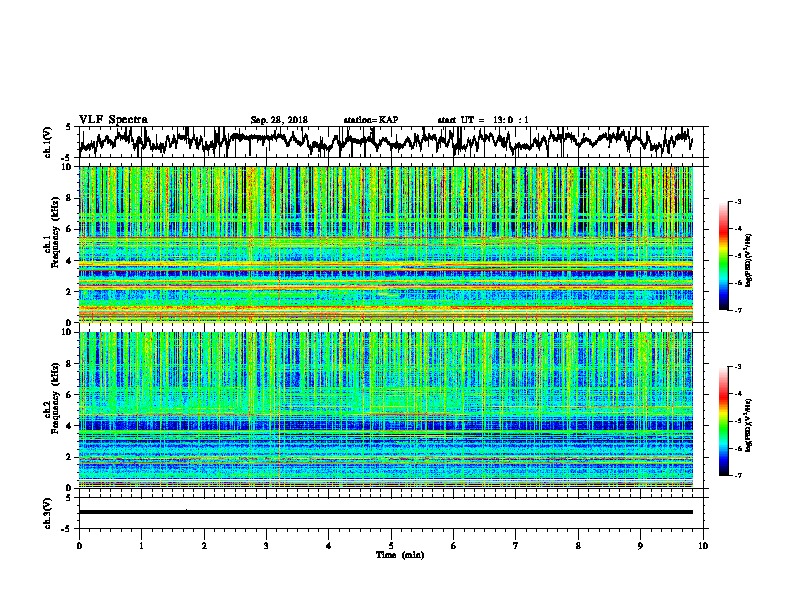Click time-axis tick label "7"
Image resolution: width=792 pixels, height=612 pixels.
pyautogui.click(x=516, y=545)
